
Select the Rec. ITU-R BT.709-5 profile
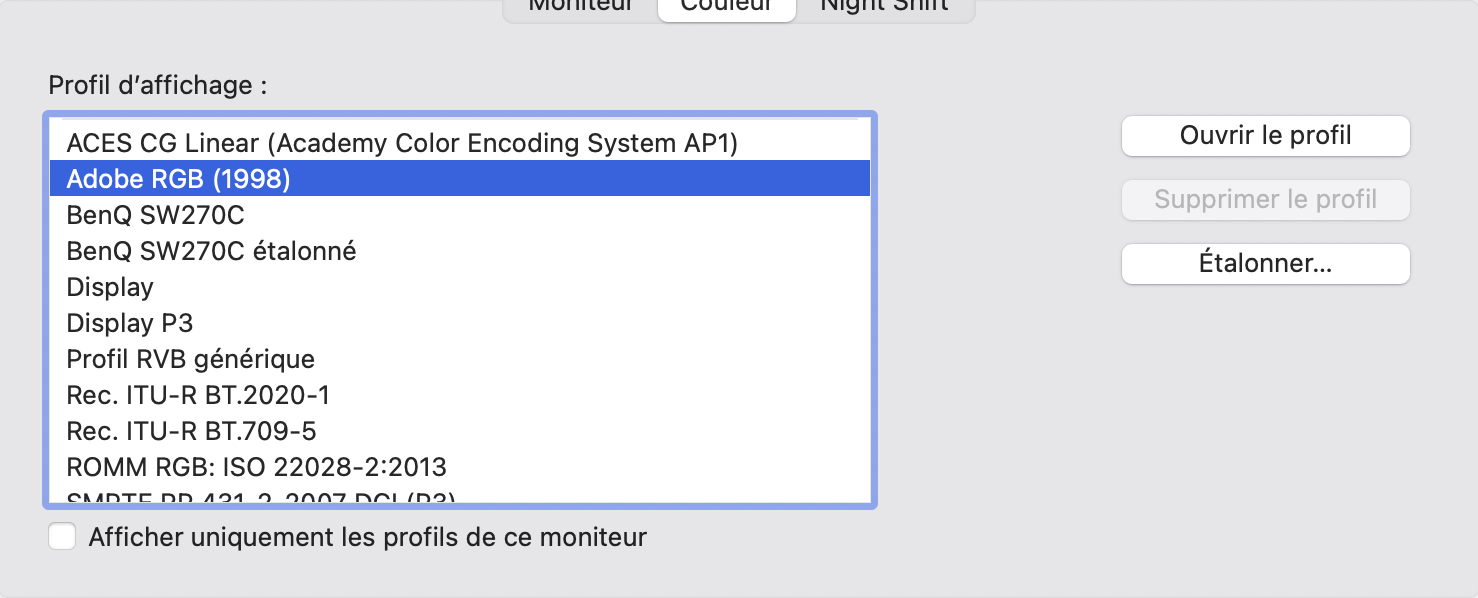click(191, 431)
